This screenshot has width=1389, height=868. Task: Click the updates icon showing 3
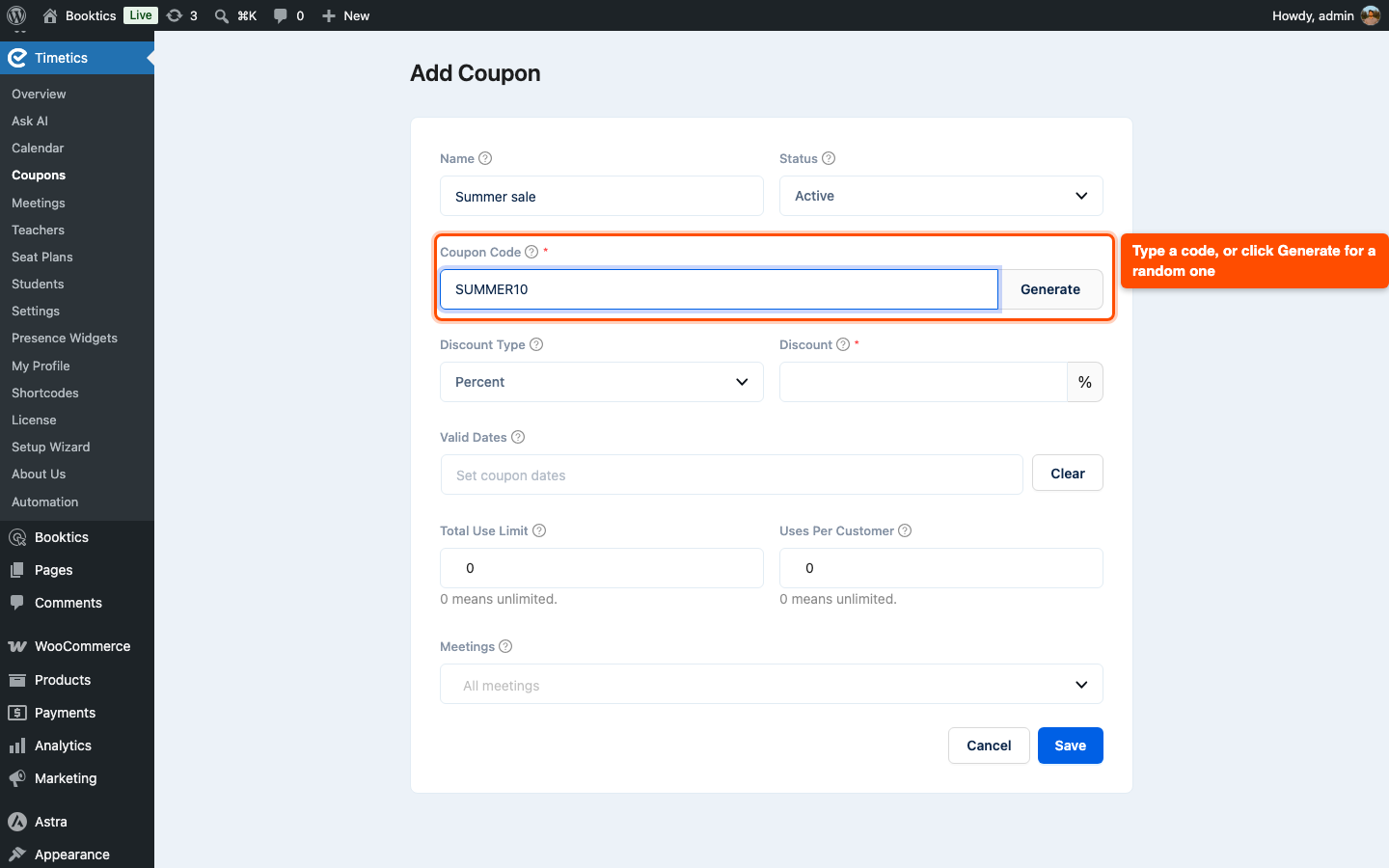coord(175,15)
